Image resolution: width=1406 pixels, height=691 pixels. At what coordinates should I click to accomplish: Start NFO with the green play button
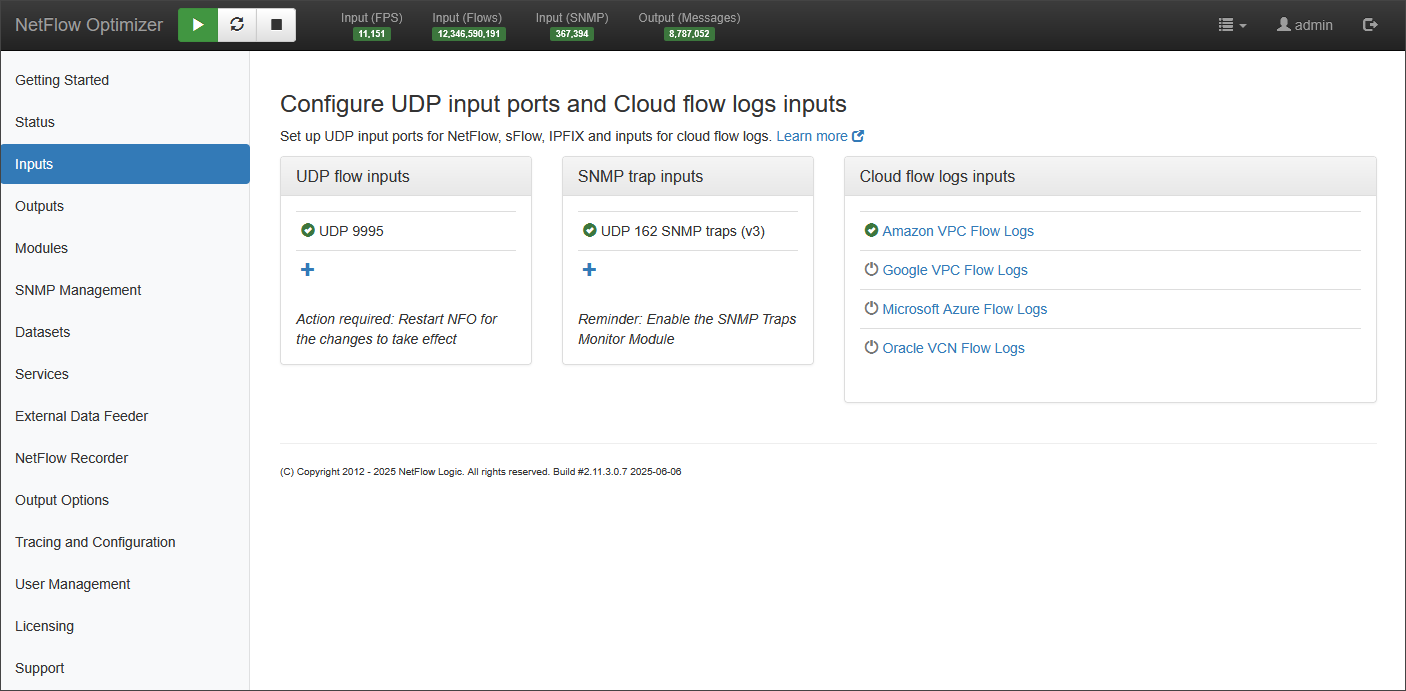[x=198, y=25]
